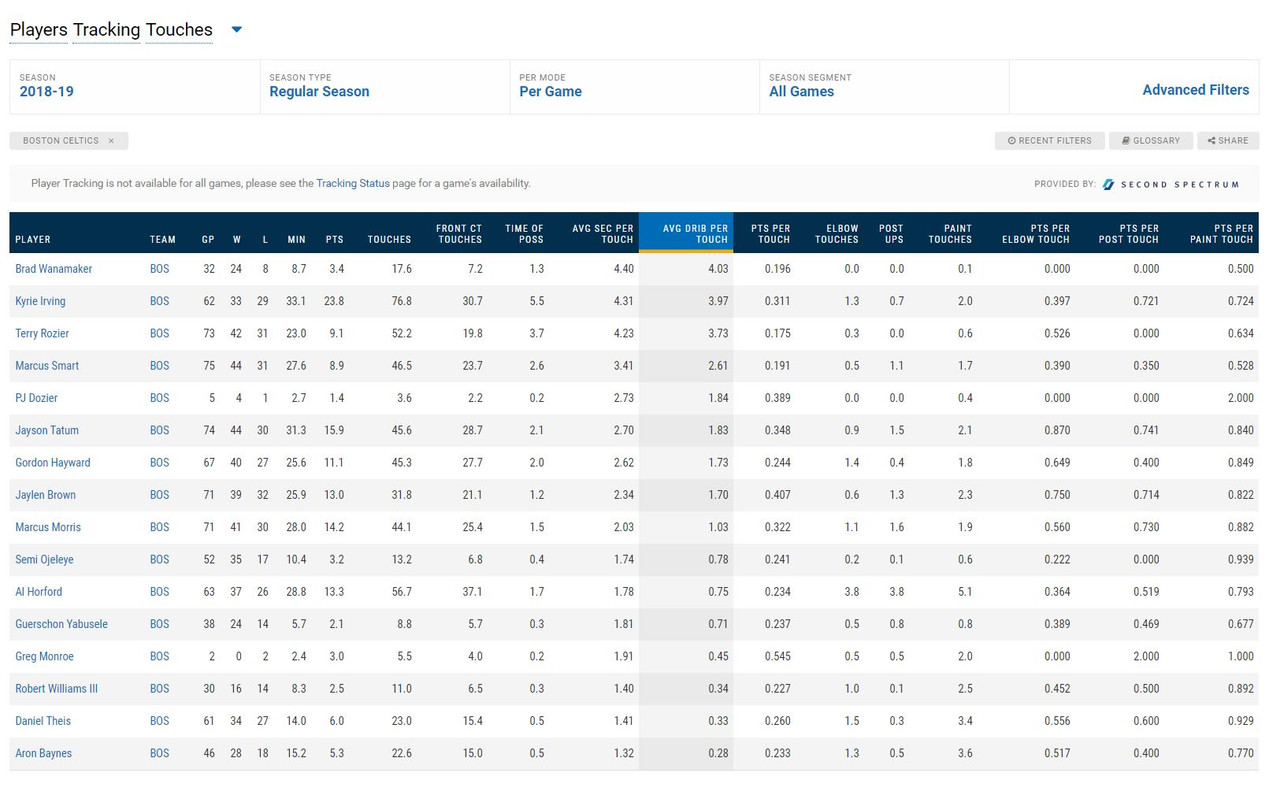Viewport: 1280px width, 785px height.
Task: Select Kyrie Irving's 76.8 touches value
Action: [400, 301]
